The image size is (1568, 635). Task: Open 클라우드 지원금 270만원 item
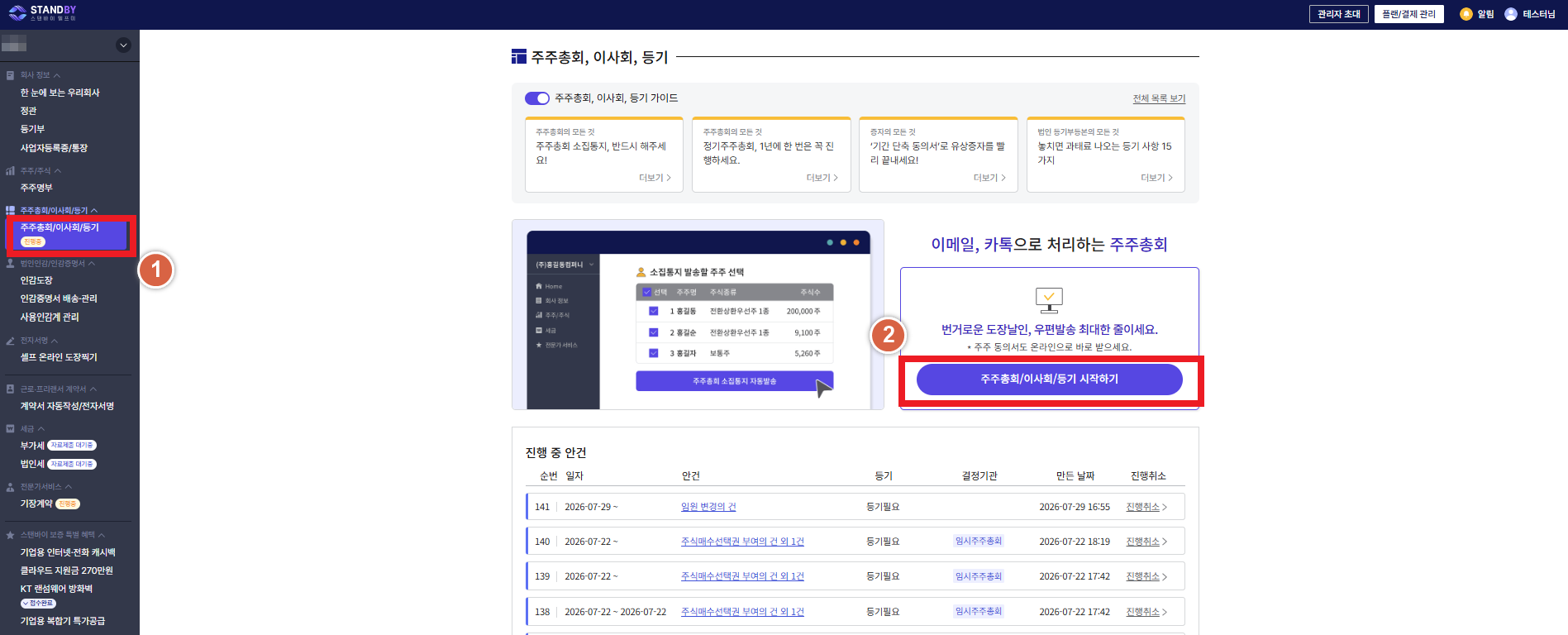(67, 571)
